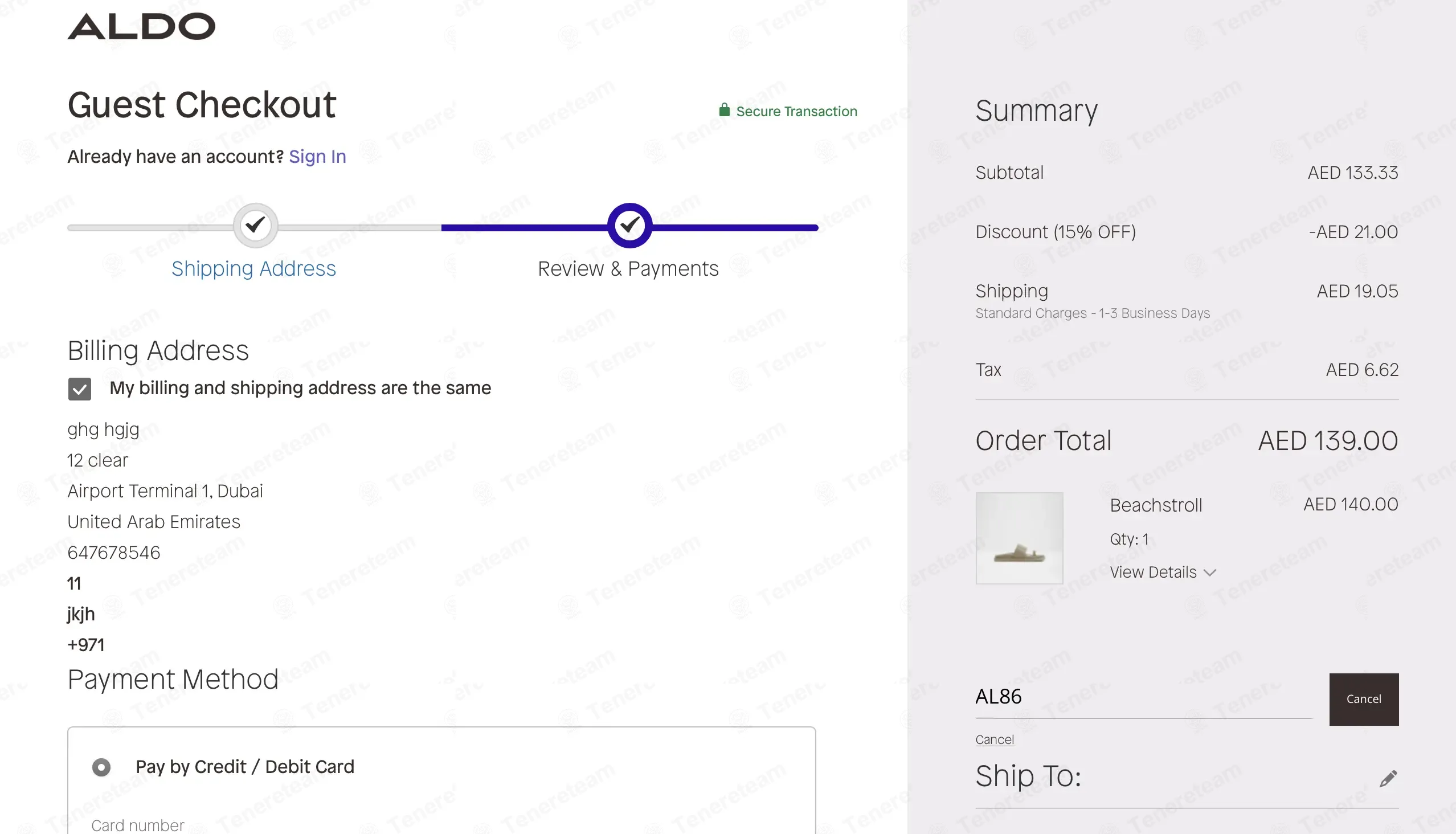Click the Sign In link
Screen dimensions: 1456x834
click(317, 156)
